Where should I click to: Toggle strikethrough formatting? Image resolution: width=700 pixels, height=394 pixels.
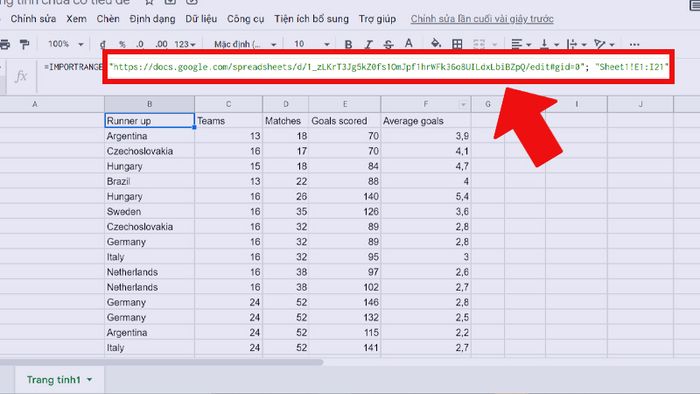point(388,44)
